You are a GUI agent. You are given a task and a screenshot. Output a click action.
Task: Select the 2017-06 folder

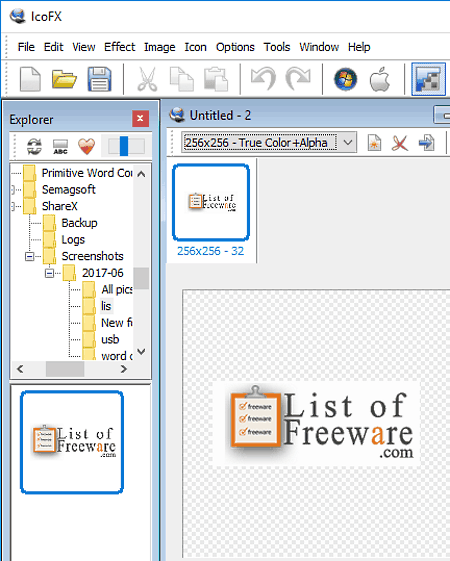102,273
